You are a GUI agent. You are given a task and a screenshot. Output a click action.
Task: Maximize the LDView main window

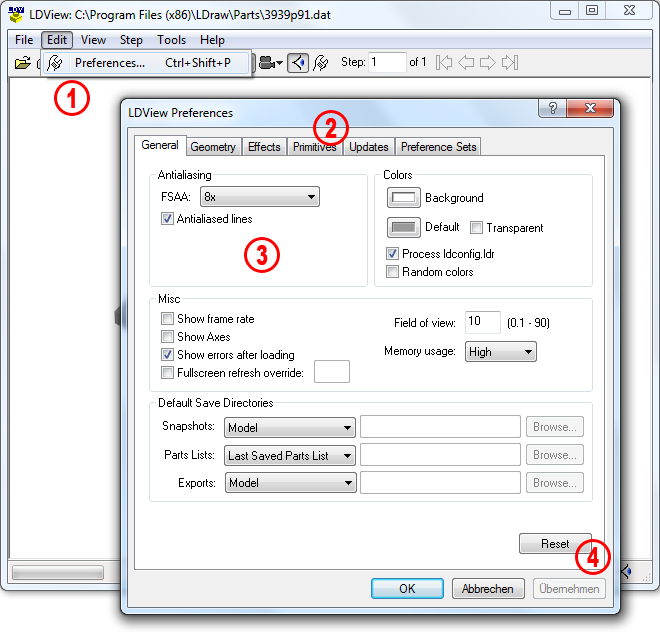point(592,10)
